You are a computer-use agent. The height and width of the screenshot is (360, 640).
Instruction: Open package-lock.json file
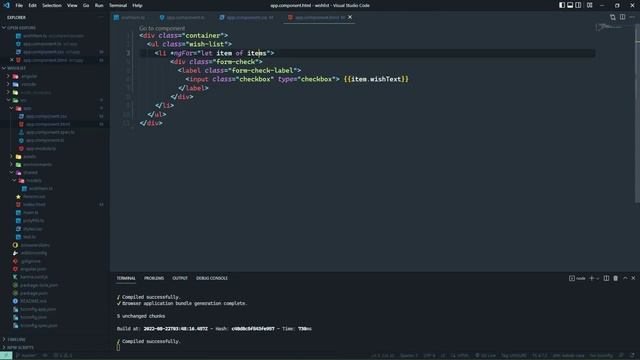coord(39,285)
